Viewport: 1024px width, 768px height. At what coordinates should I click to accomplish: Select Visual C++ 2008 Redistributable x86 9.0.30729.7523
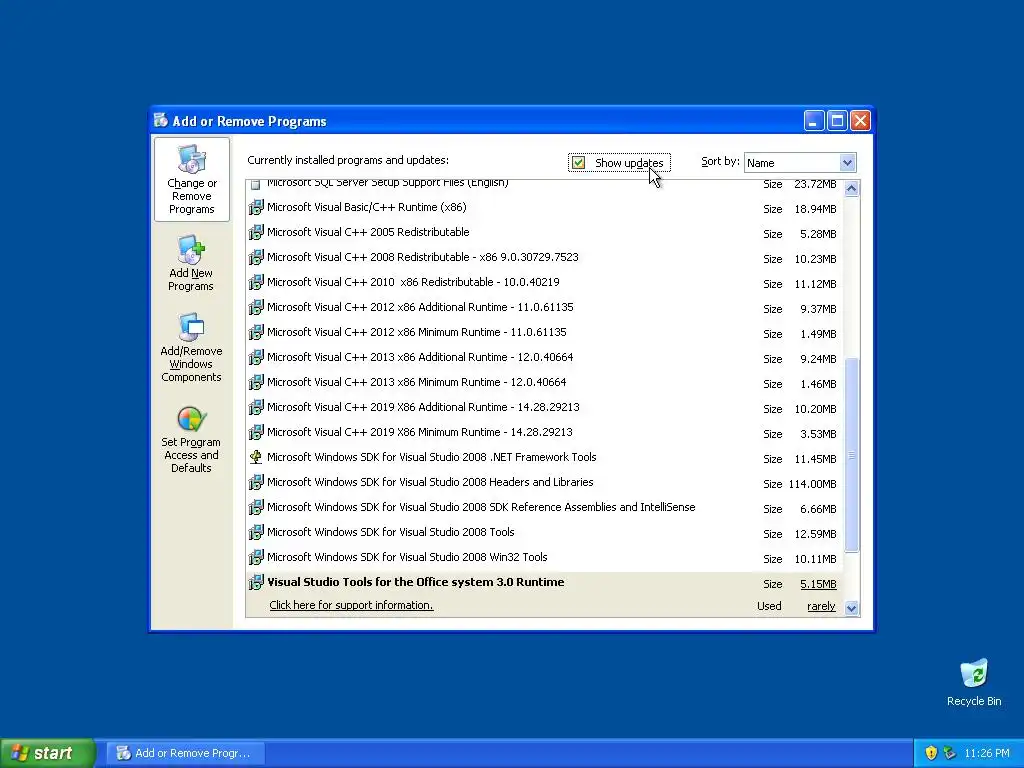point(423,257)
